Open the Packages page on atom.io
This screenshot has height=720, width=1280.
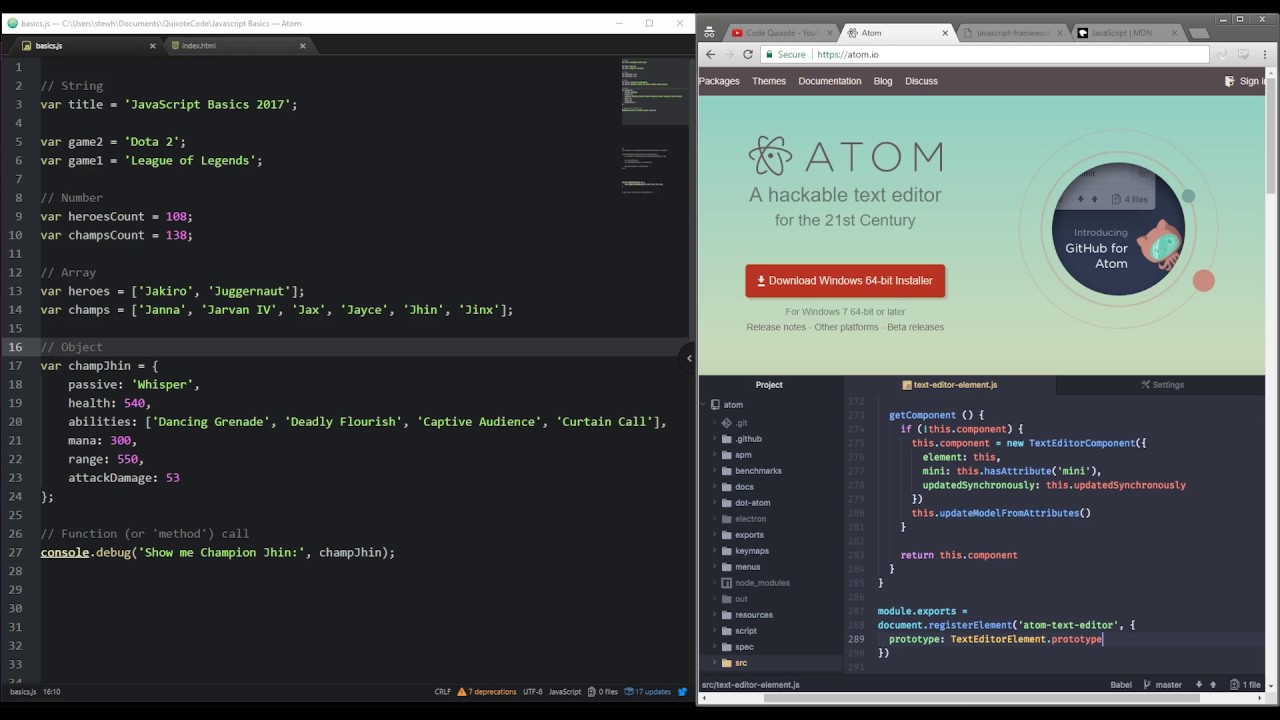point(719,81)
